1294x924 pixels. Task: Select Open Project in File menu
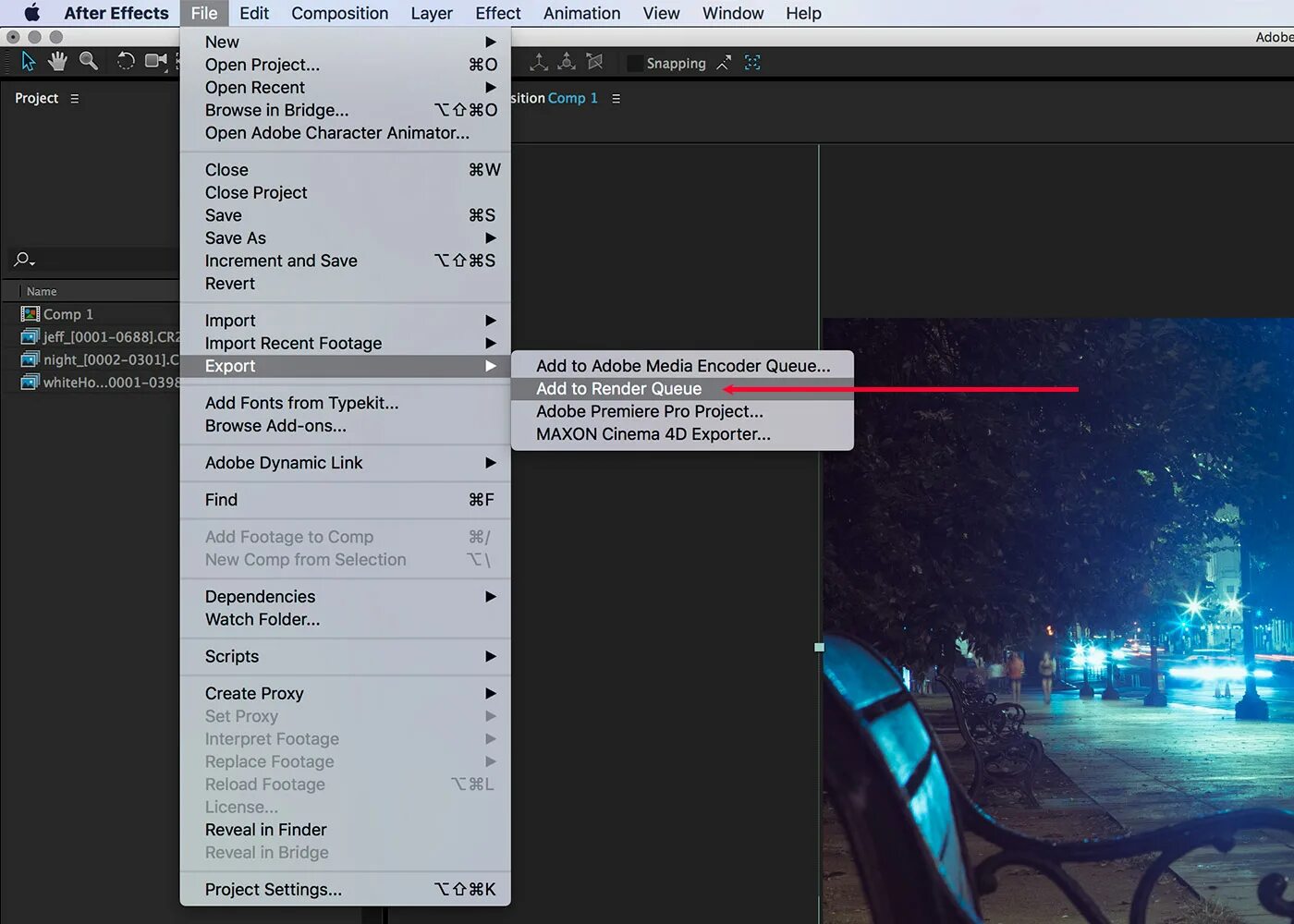(346, 65)
